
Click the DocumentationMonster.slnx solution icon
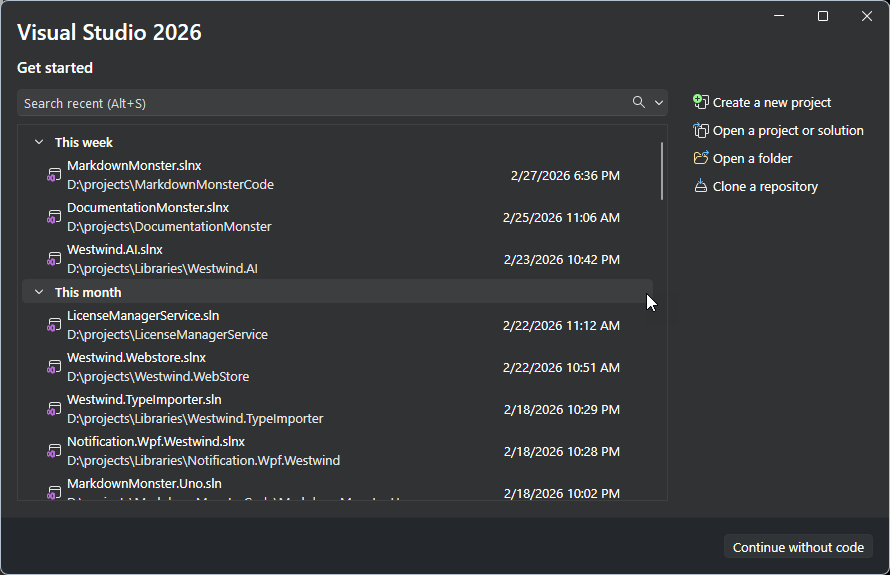click(54, 217)
